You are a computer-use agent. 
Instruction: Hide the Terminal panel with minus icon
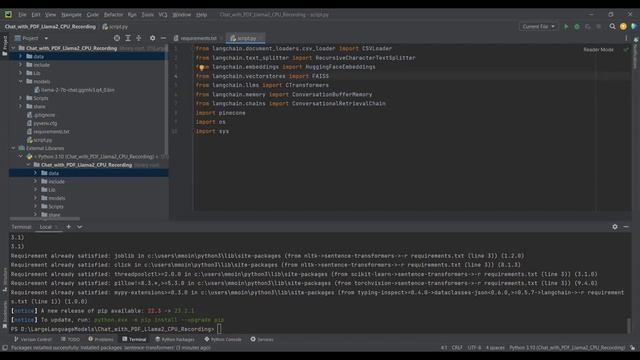point(626,227)
